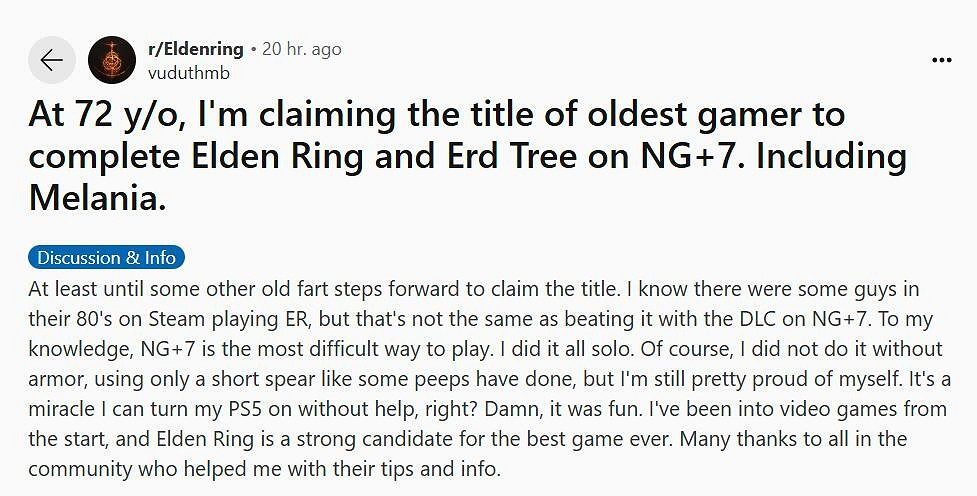The height and width of the screenshot is (496, 977).
Task: Open the three-dot post options menu
Action: click(x=941, y=60)
